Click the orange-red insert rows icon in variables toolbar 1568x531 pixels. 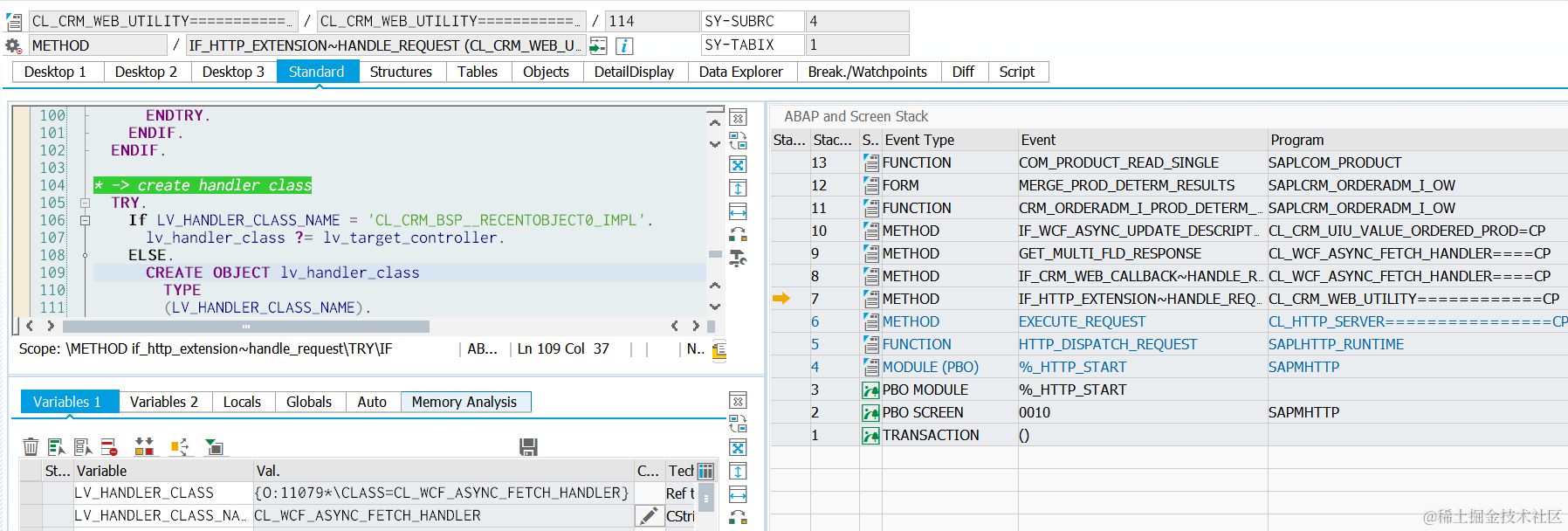pyautogui.click(x=144, y=447)
